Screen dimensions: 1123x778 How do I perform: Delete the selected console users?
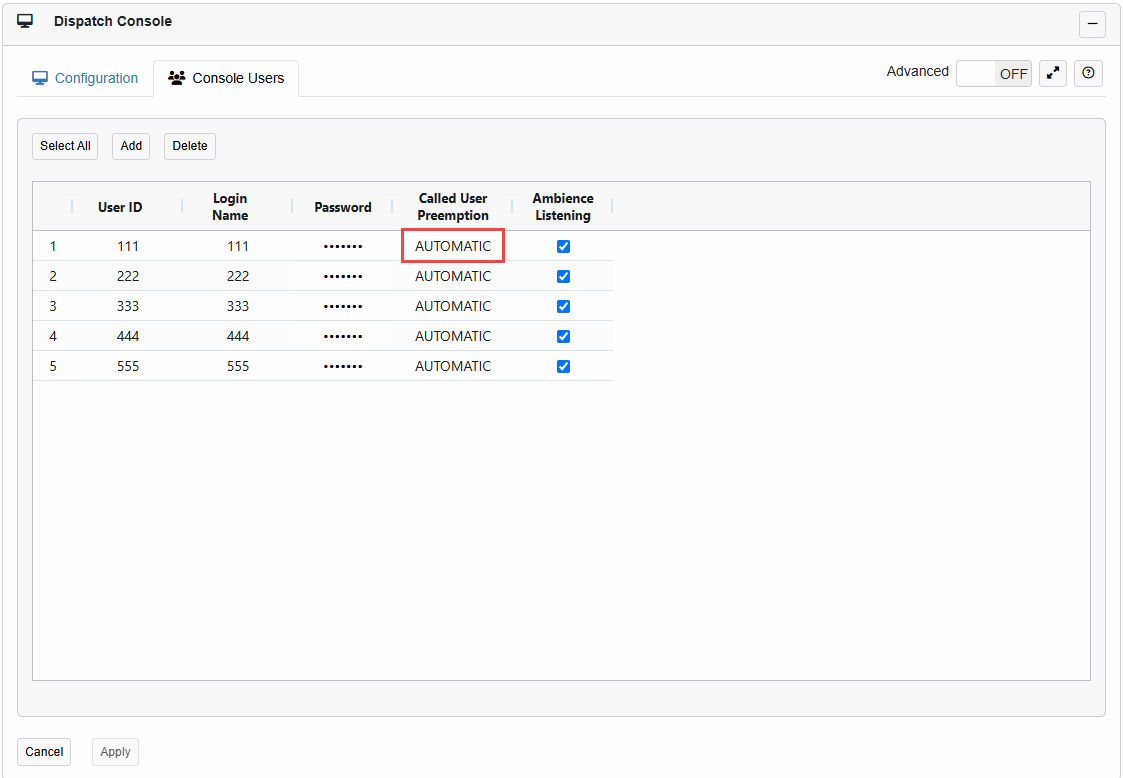click(x=189, y=146)
